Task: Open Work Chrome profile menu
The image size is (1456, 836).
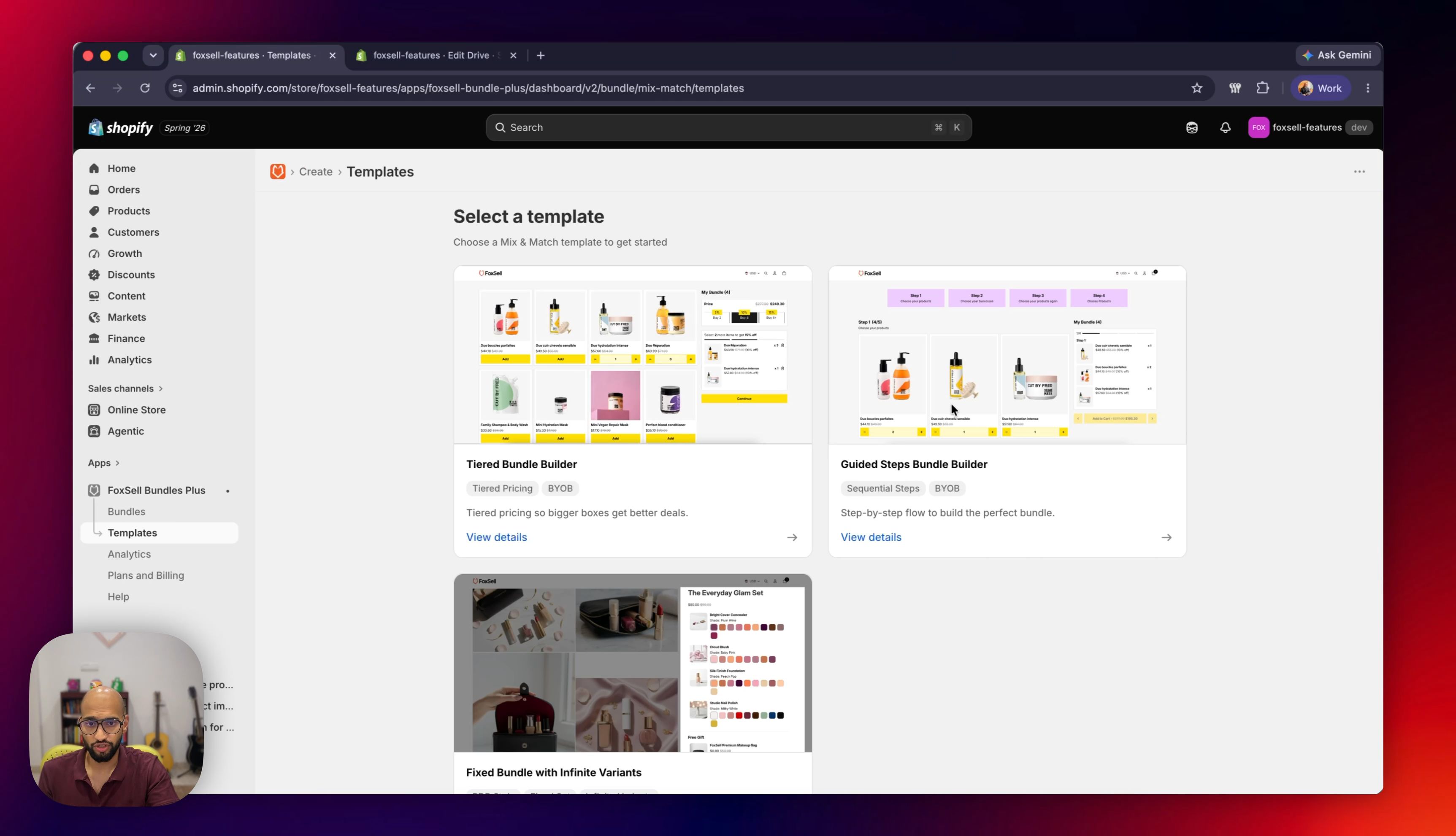Action: pyautogui.click(x=1321, y=88)
